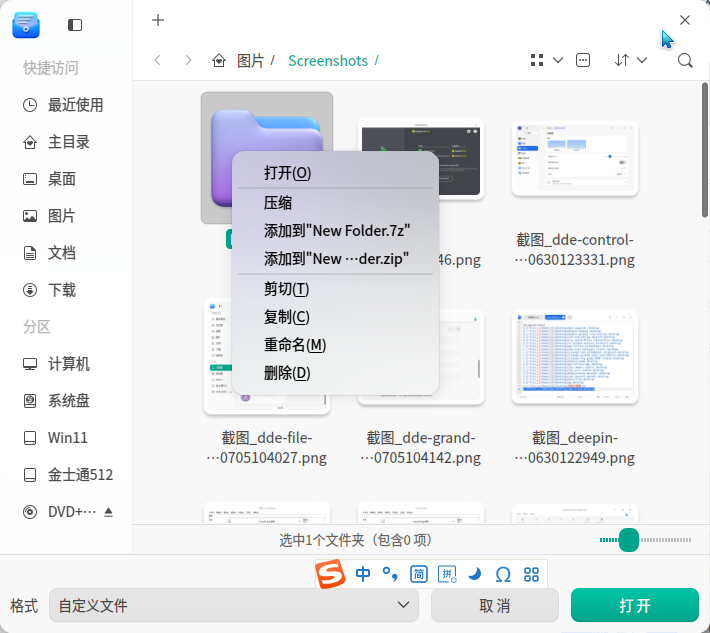
Task: Select 截图_dde-control 0630123331.png thumbnail
Action: [x=575, y=158]
